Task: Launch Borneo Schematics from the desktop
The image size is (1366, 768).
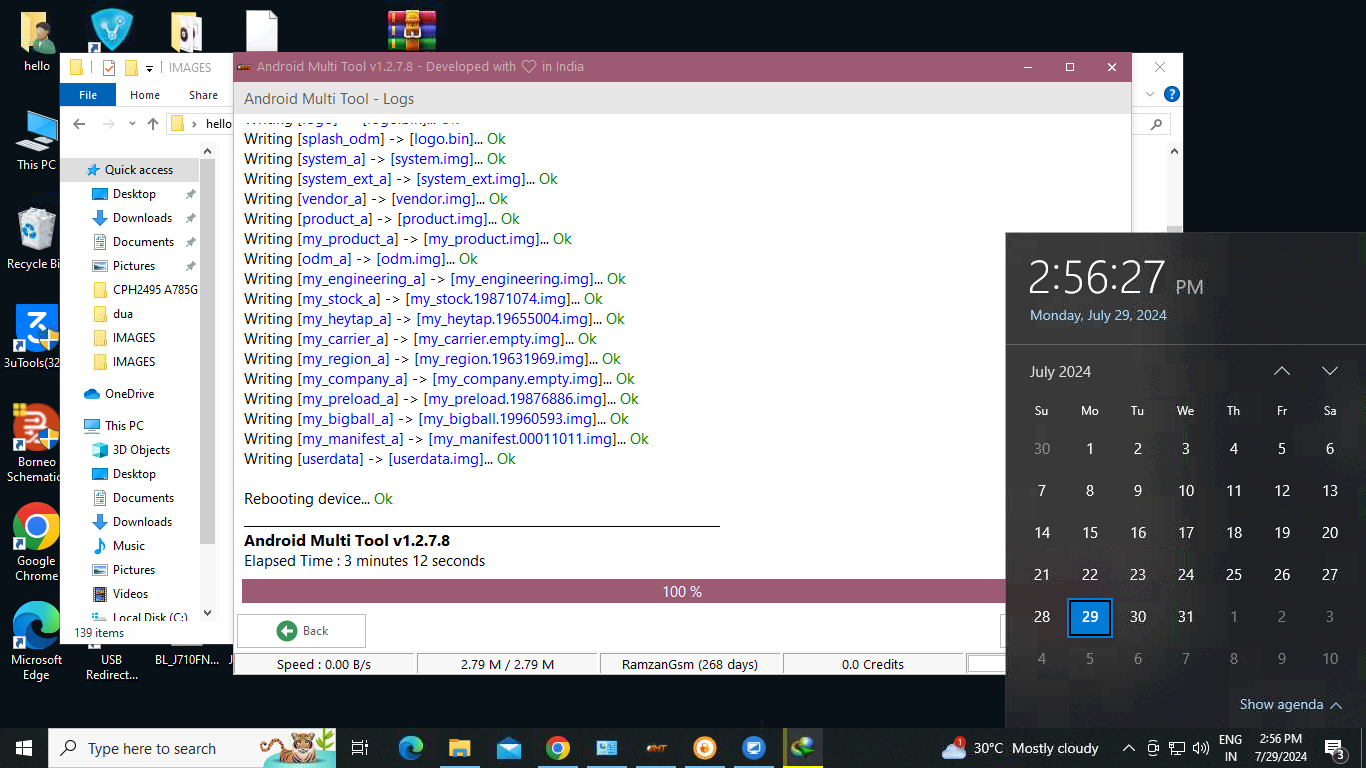Action: click(x=36, y=442)
